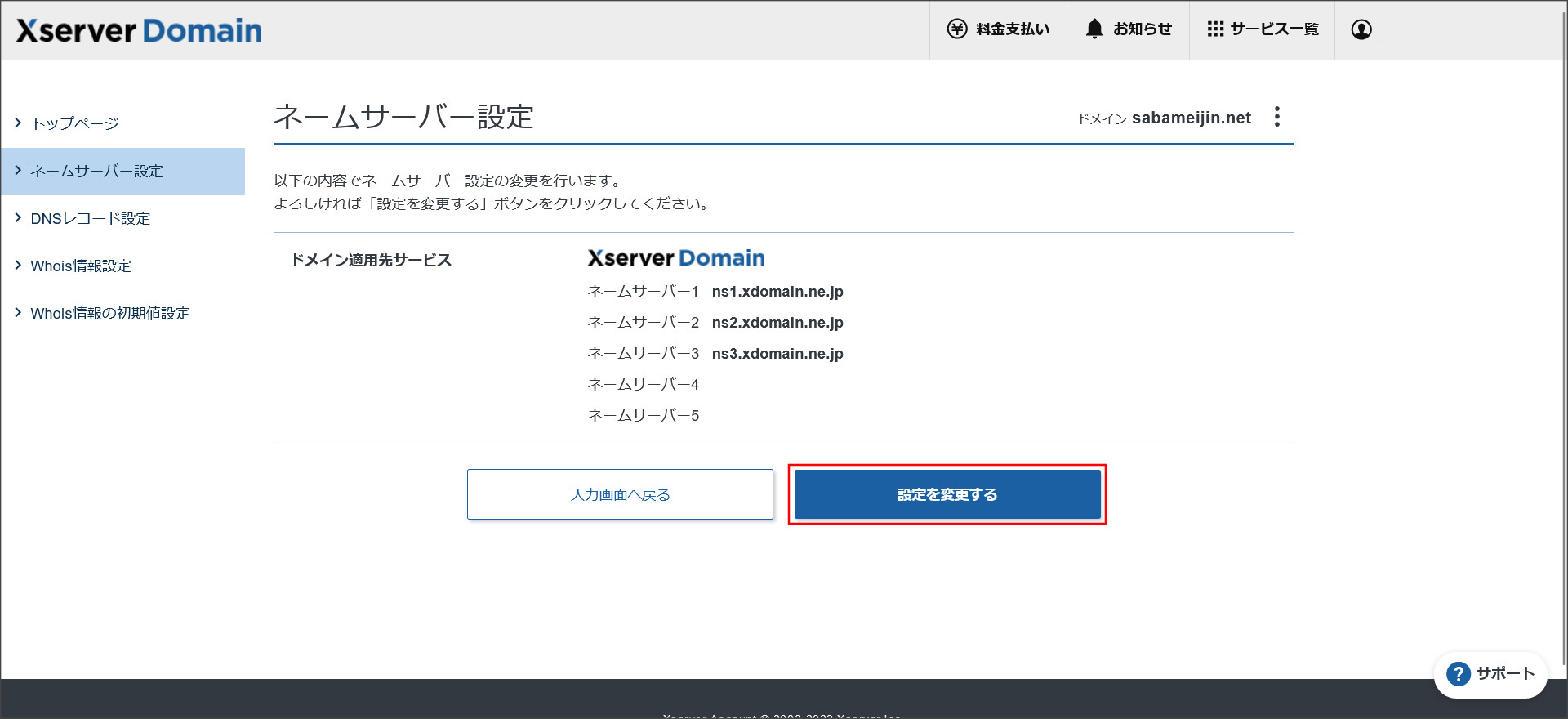1568x719 pixels.
Task: Open Whois情報の初期値設定 in the sidebar
Action: (109, 314)
